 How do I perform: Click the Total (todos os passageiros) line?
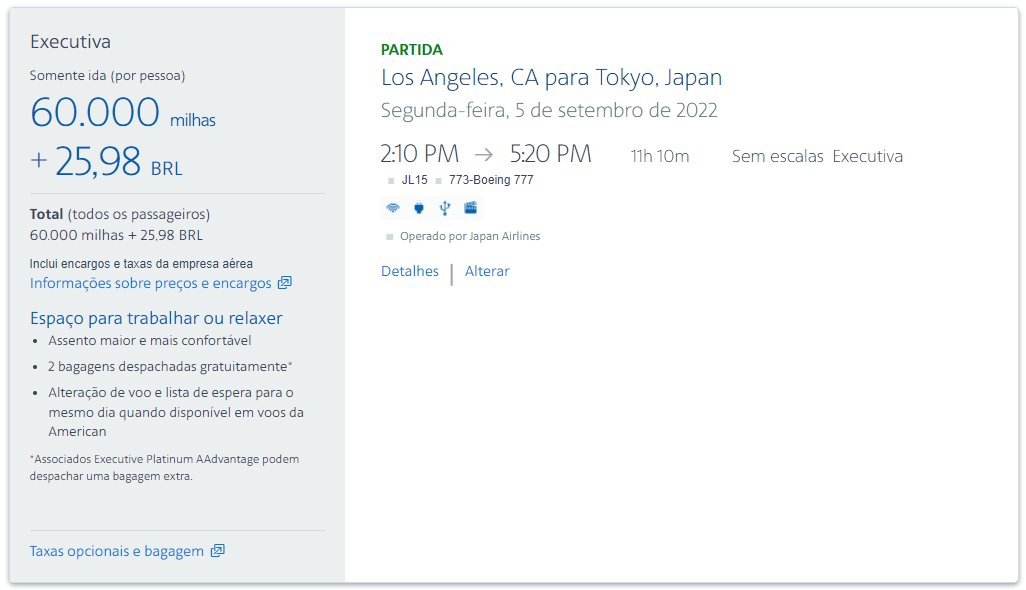click(120, 215)
